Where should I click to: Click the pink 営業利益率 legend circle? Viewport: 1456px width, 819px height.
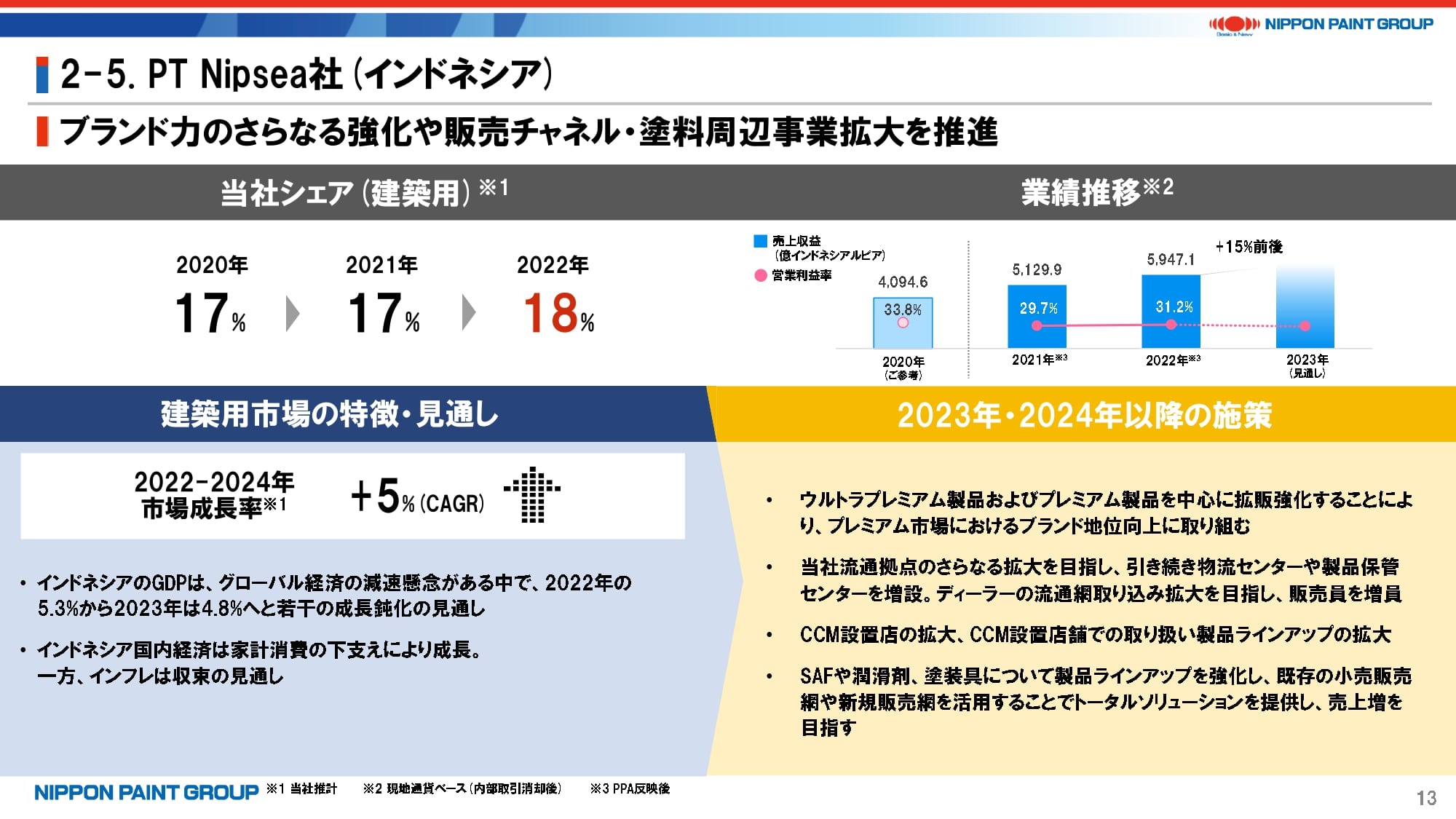click(x=761, y=275)
